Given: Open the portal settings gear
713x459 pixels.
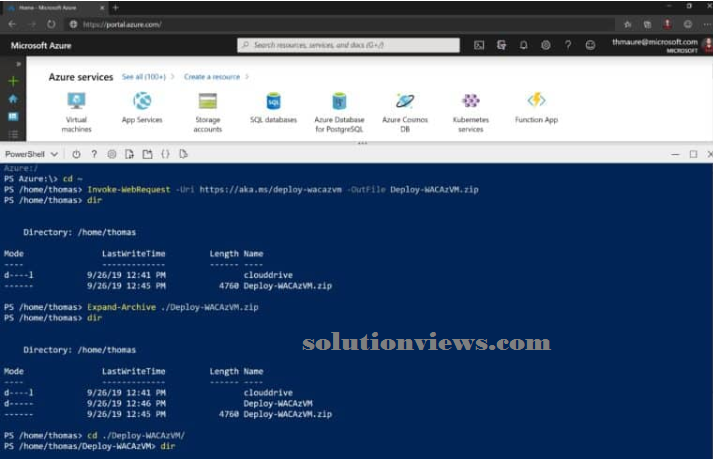Looking at the screenshot, I should [546, 45].
